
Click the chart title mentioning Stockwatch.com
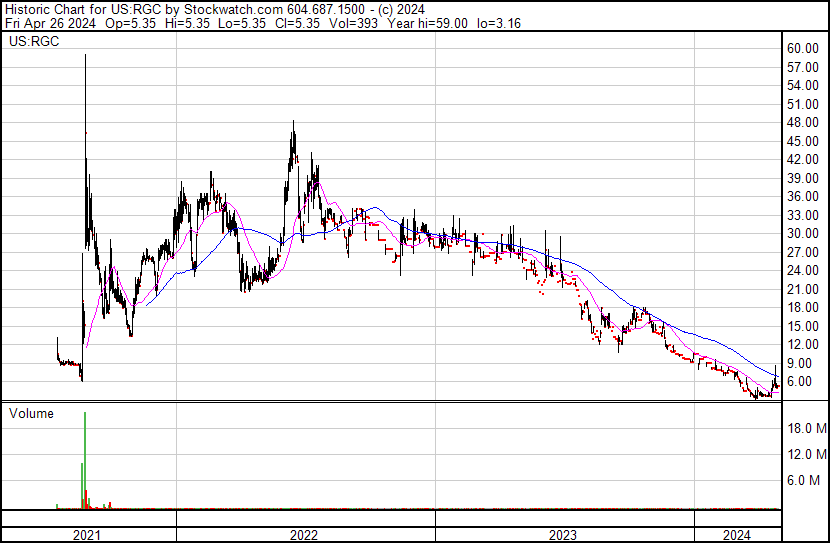tap(215, 10)
